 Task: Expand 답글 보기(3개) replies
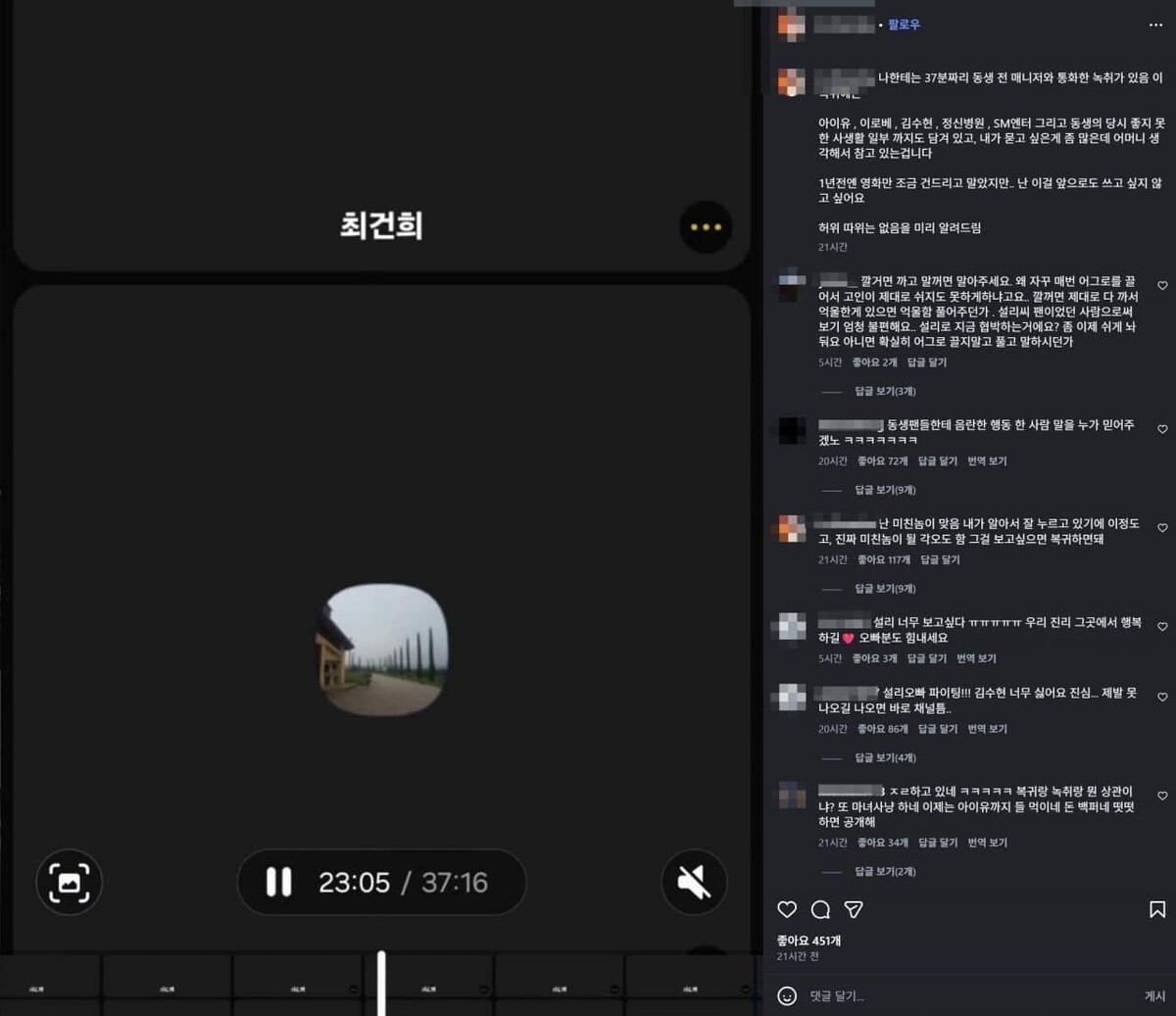[x=885, y=391]
